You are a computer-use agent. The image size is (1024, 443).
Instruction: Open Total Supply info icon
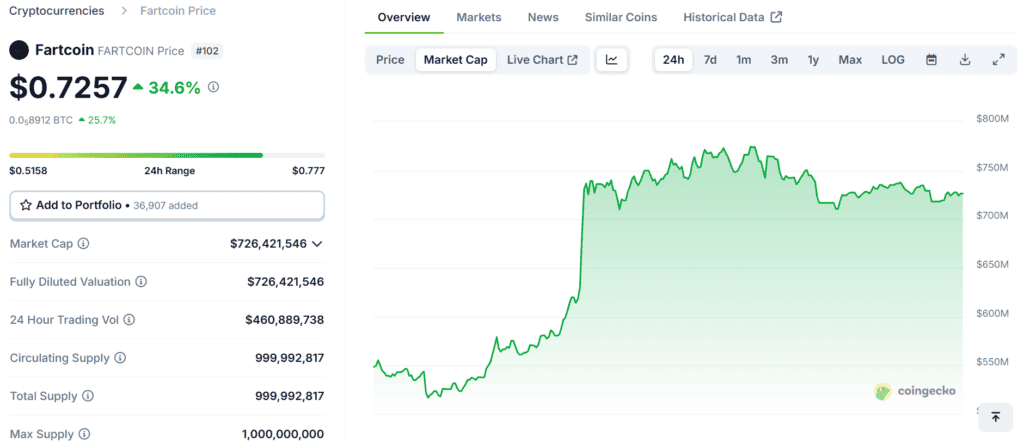(x=88, y=396)
